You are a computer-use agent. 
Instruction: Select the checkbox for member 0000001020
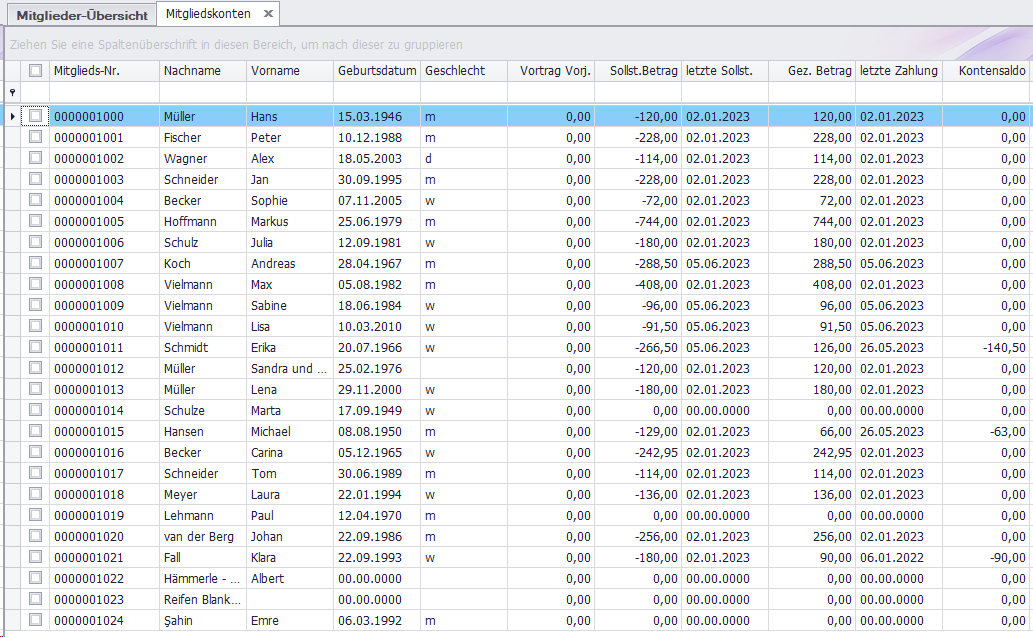click(x=36, y=536)
